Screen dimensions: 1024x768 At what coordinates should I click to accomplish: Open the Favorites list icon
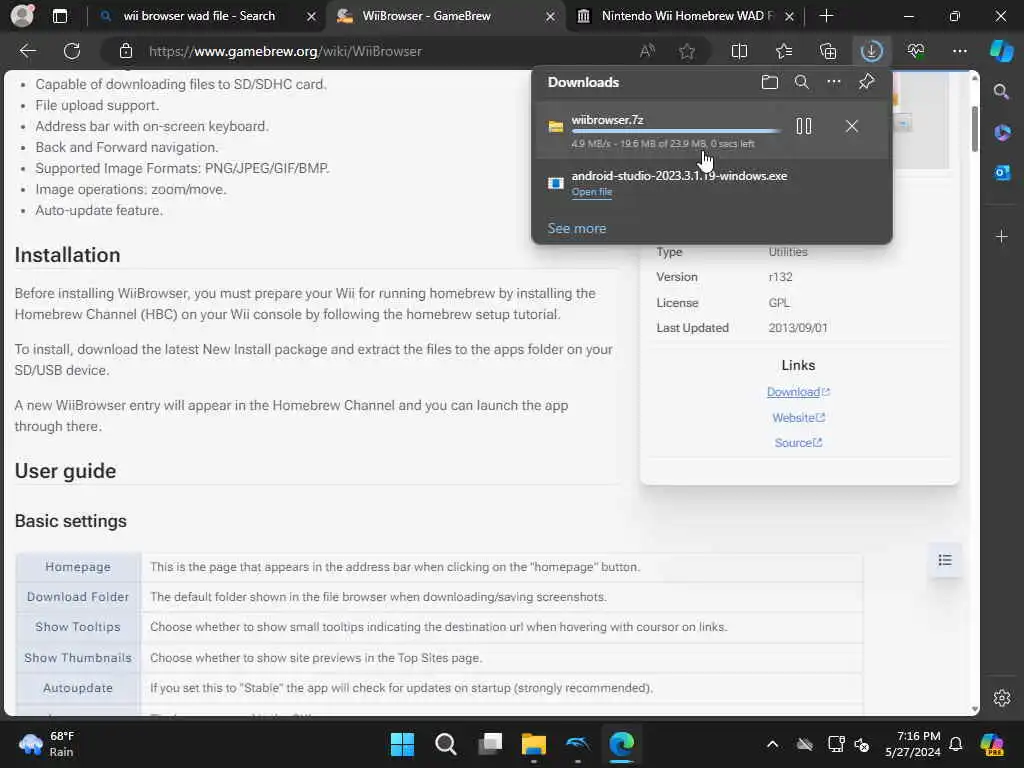(x=784, y=51)
